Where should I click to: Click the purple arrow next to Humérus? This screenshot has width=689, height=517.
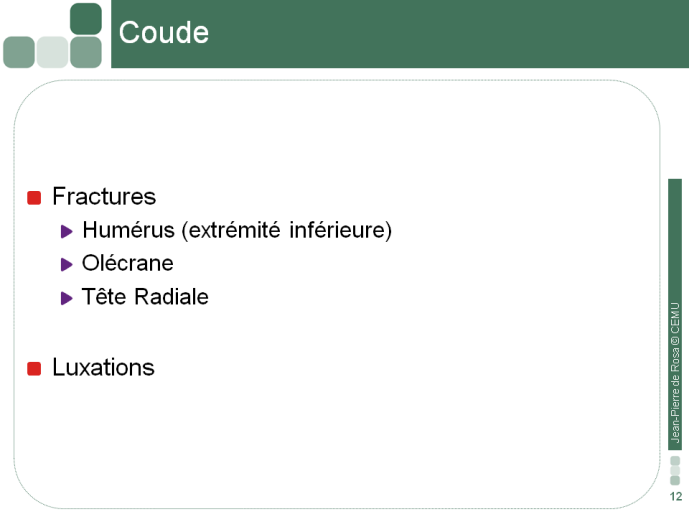(x=66, y=231)
